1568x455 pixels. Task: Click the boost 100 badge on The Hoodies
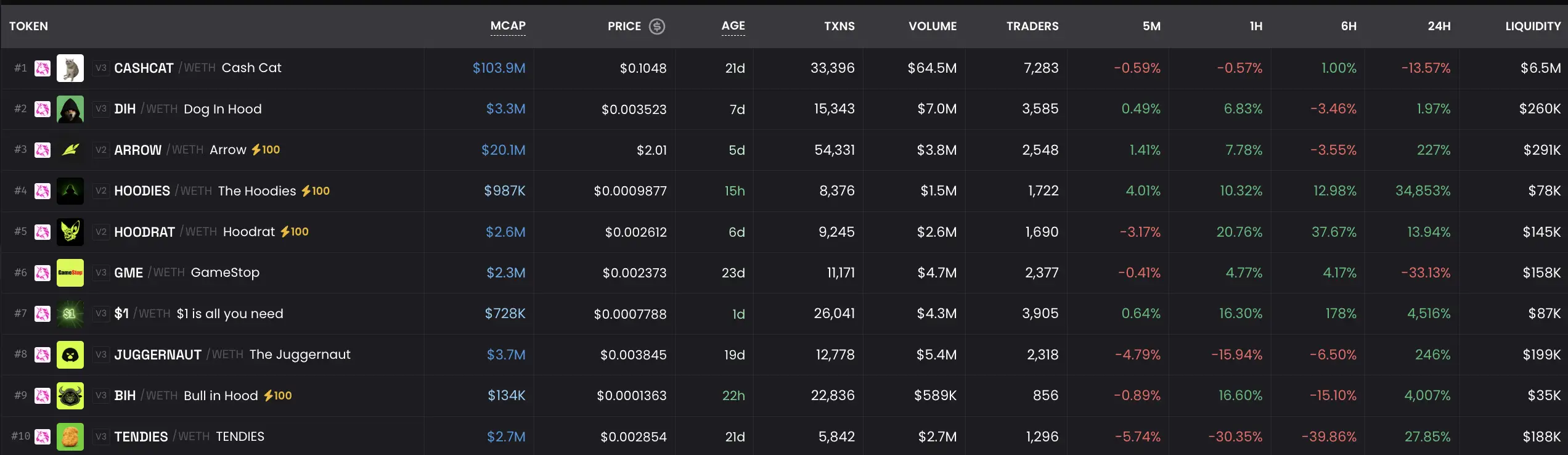(316, 191)
